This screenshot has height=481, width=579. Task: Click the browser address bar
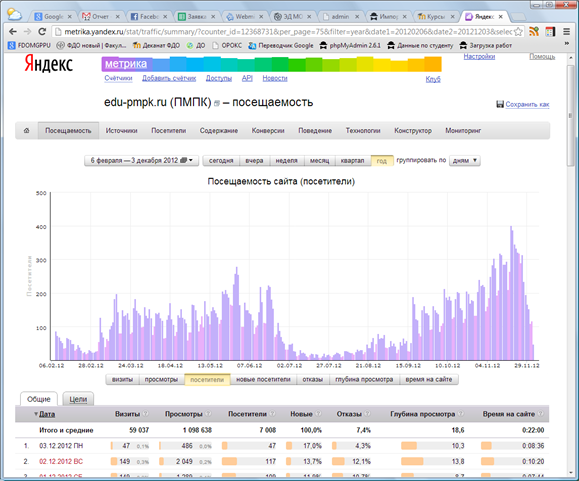pyautogui.click(x=288, y=32)
